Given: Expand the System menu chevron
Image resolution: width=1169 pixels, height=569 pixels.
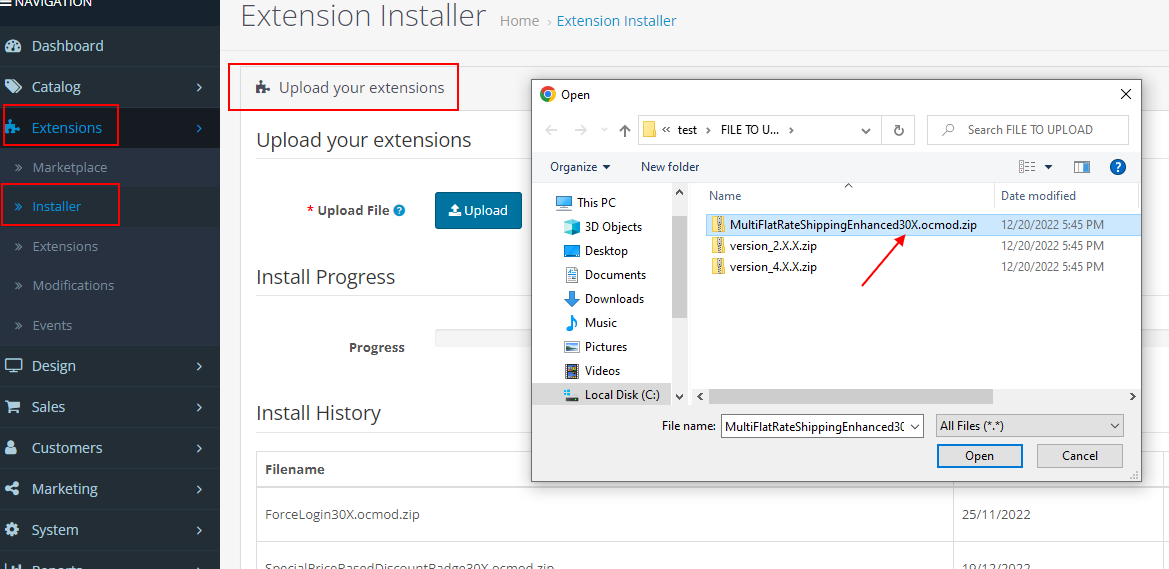Looking at the screenshot, I should [x=199, y=530].
